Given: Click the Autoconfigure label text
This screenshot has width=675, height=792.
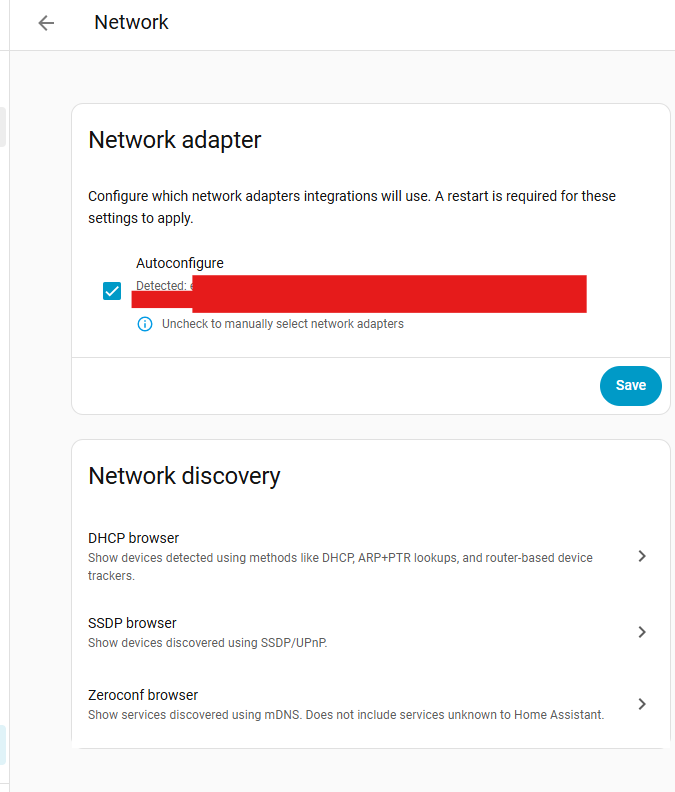Looking at the screenshot, I should point(180,263).
